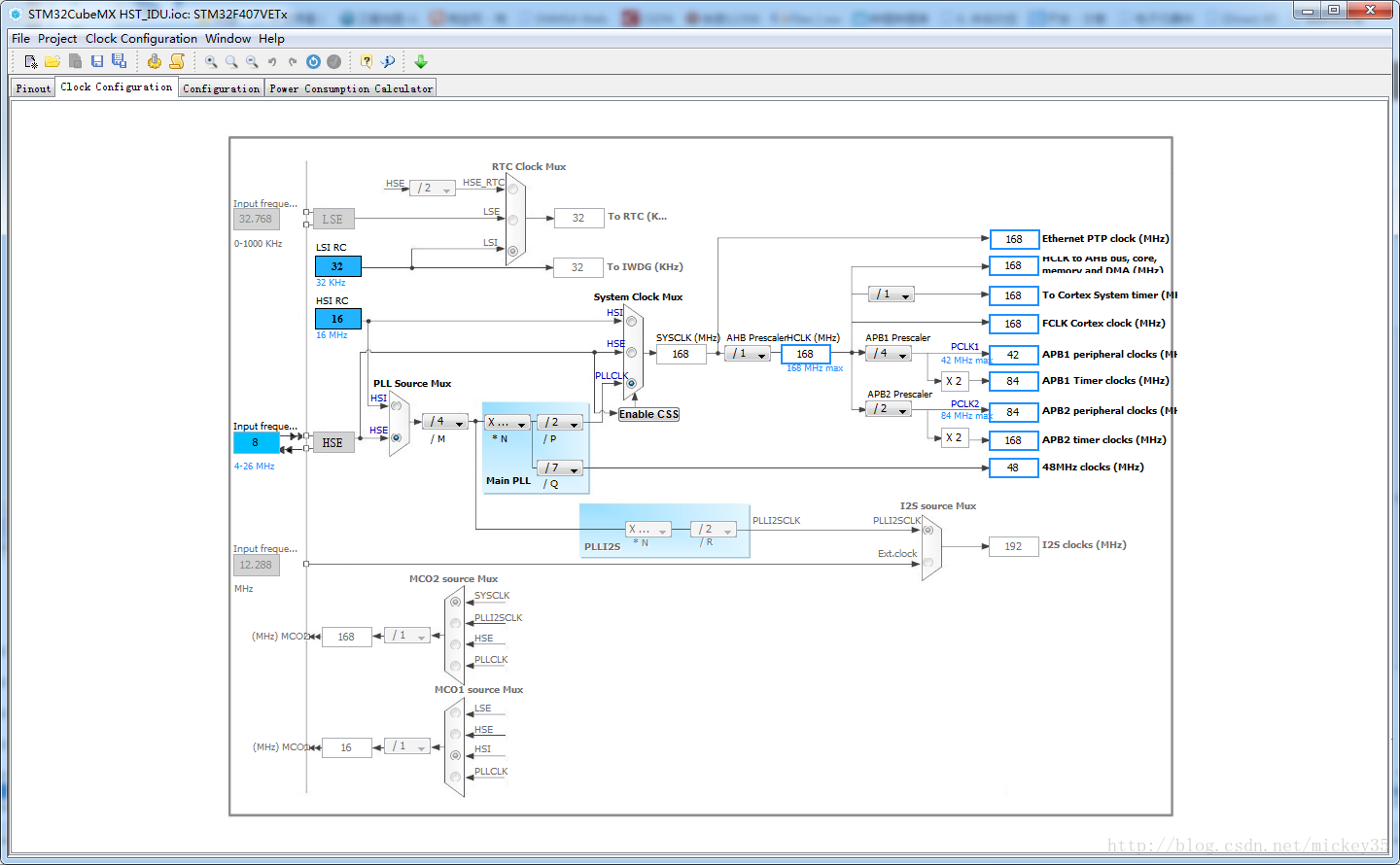Switch to Power Consumption Calculator tab
The width and height of the screenshot is (1400, 865).
coord(351,88)
